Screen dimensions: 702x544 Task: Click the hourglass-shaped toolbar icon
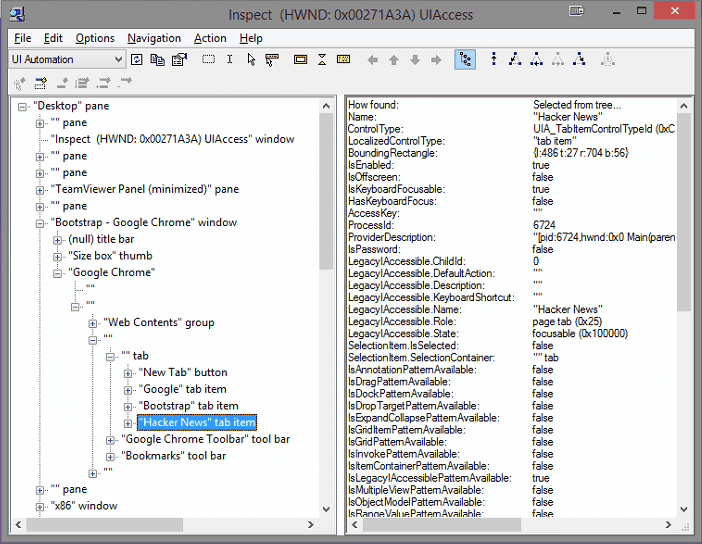point(322,60)
